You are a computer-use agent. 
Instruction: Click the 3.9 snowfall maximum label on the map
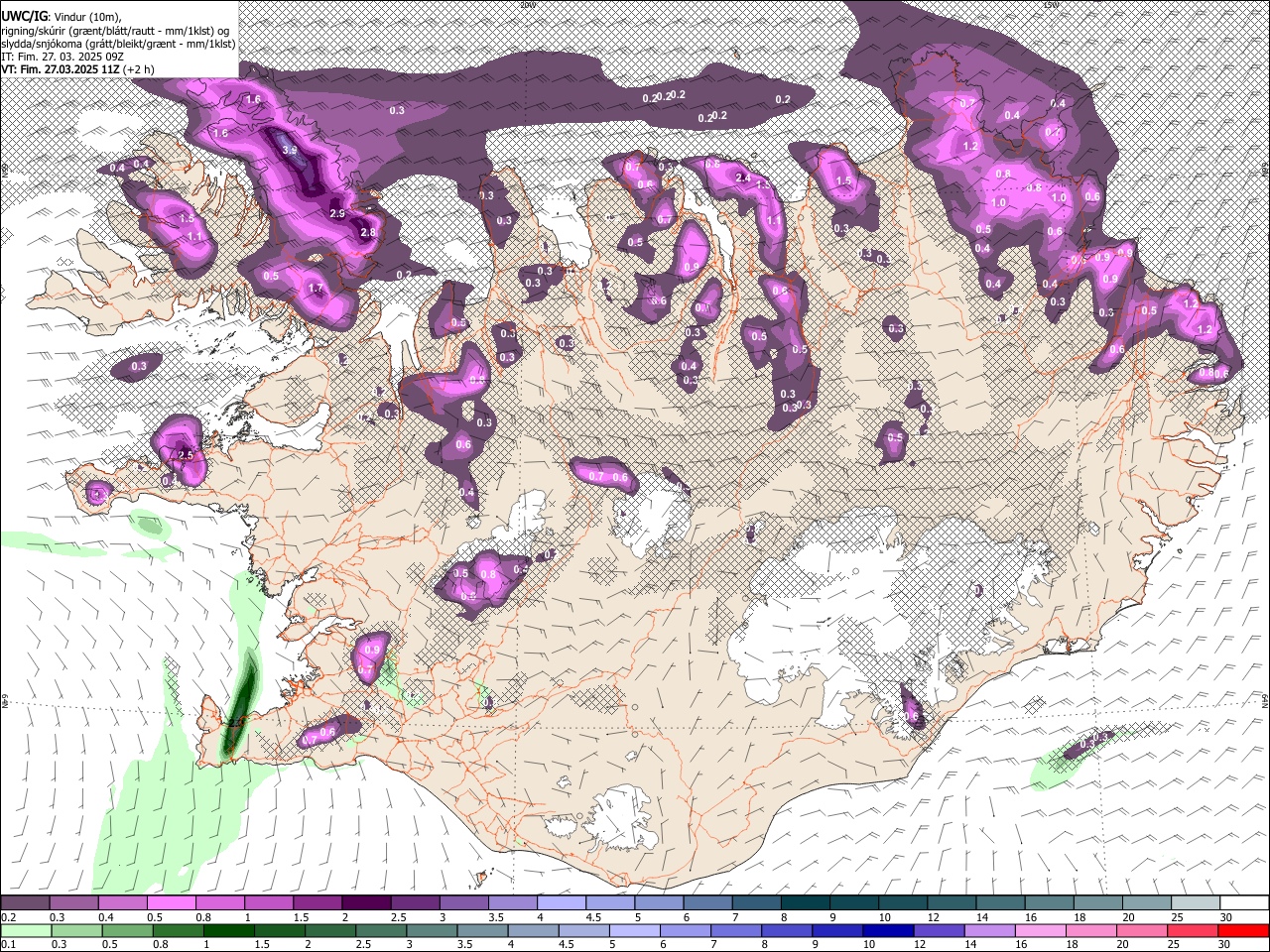(291, 150)
